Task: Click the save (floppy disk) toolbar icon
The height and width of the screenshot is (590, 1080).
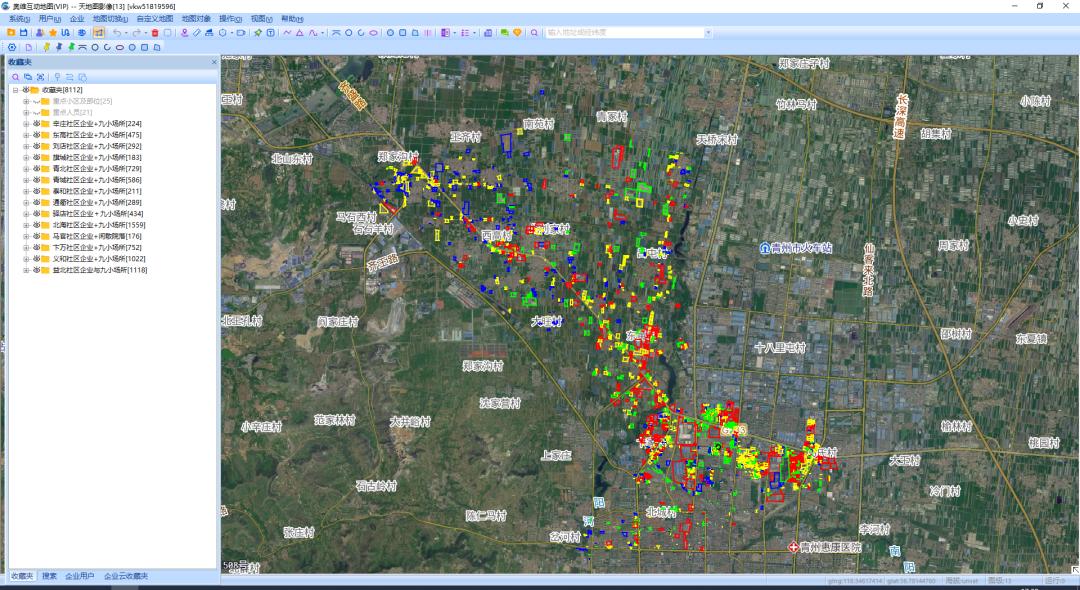Action: [23, 33]
